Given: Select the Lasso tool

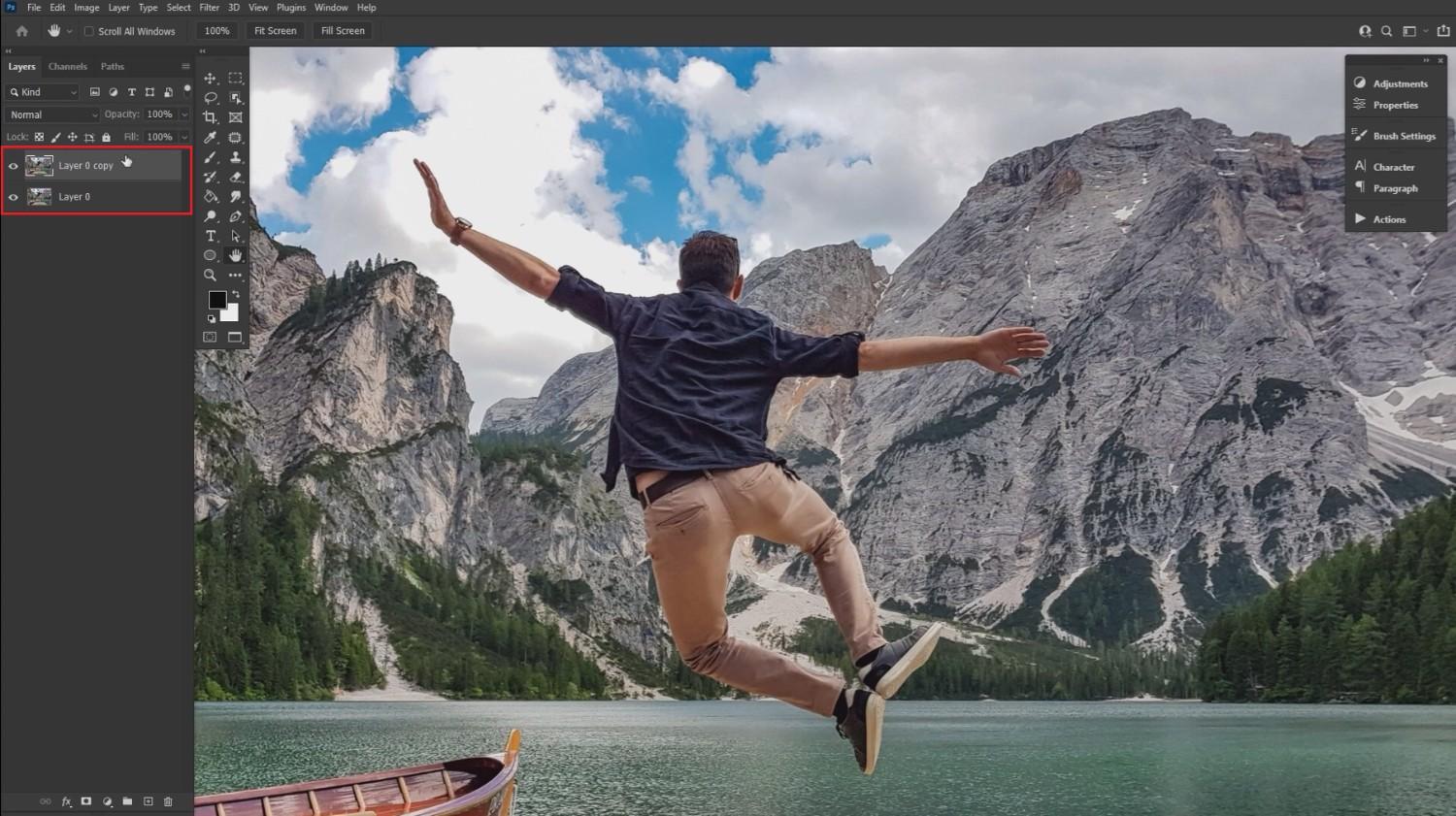Looking at the screenshot, I should (x=210, y=98).
